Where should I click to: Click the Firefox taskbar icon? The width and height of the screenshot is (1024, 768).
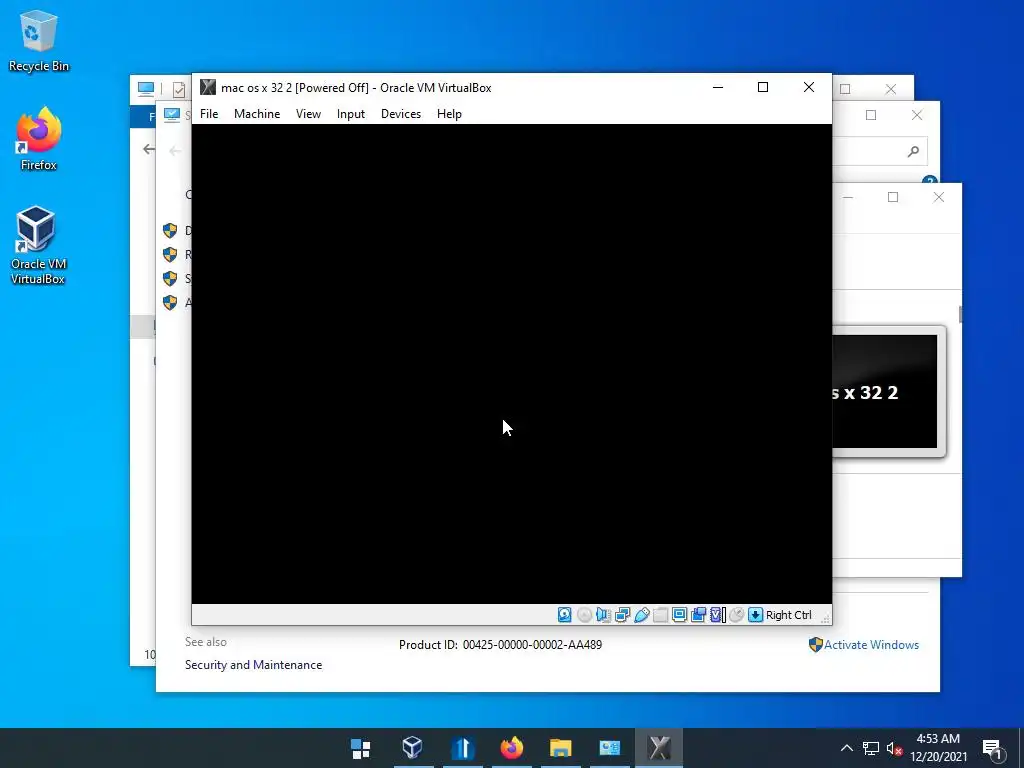point(512,748)
